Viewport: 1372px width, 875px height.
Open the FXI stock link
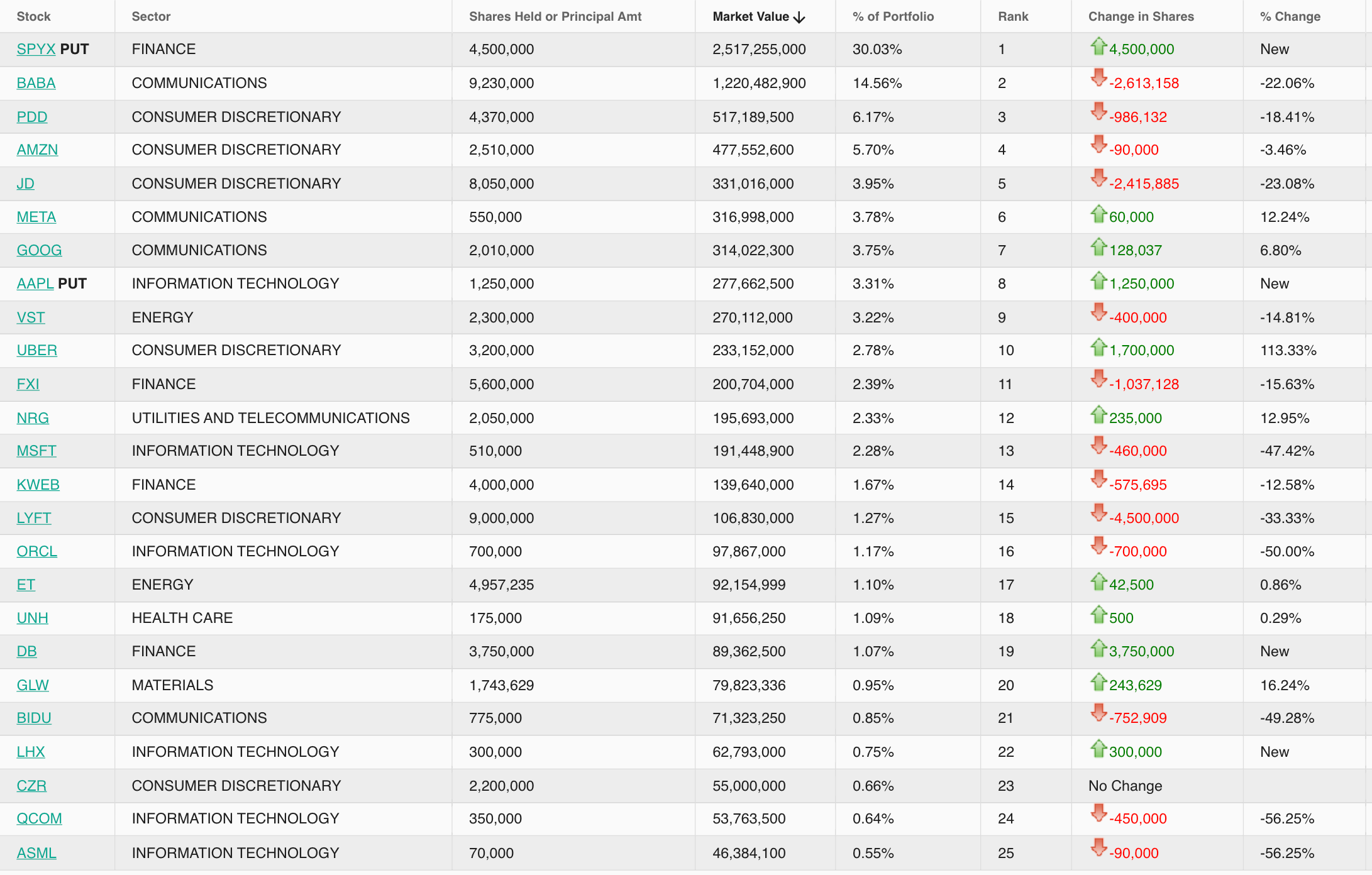[x=28, y=384]
